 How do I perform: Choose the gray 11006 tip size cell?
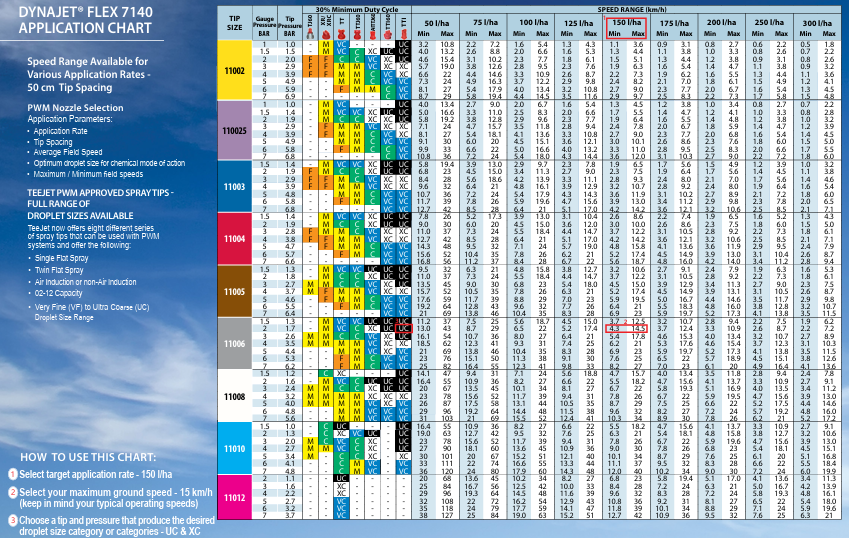[234, 343]
